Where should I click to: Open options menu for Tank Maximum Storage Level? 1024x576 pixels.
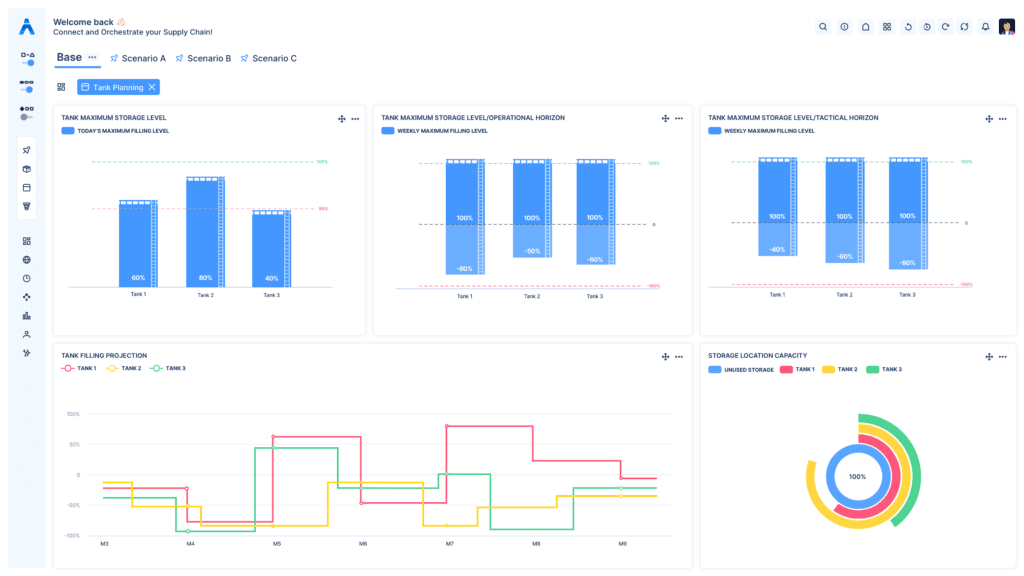(355, 119)
